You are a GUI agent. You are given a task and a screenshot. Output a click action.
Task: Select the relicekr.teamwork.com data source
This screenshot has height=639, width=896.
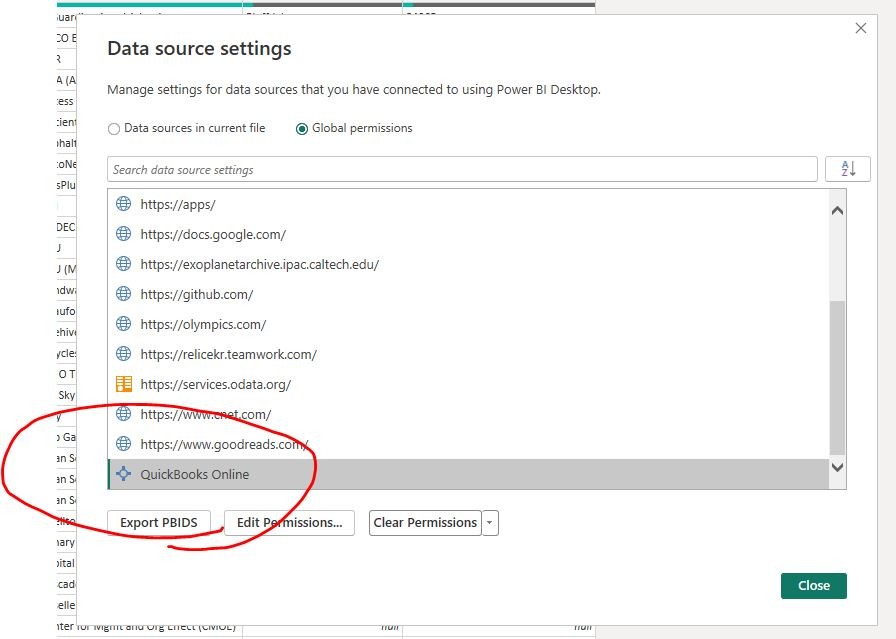pos(468,354)
